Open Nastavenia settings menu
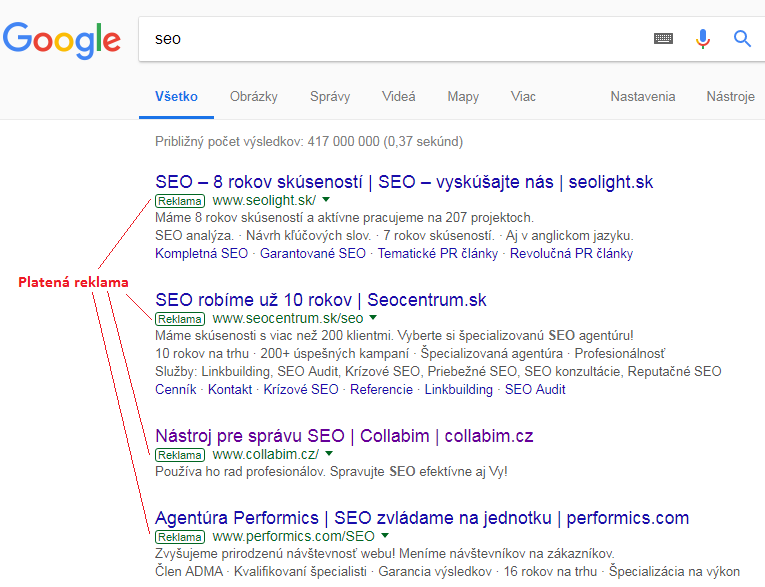 pyautogui.click(x=643, y=97)
